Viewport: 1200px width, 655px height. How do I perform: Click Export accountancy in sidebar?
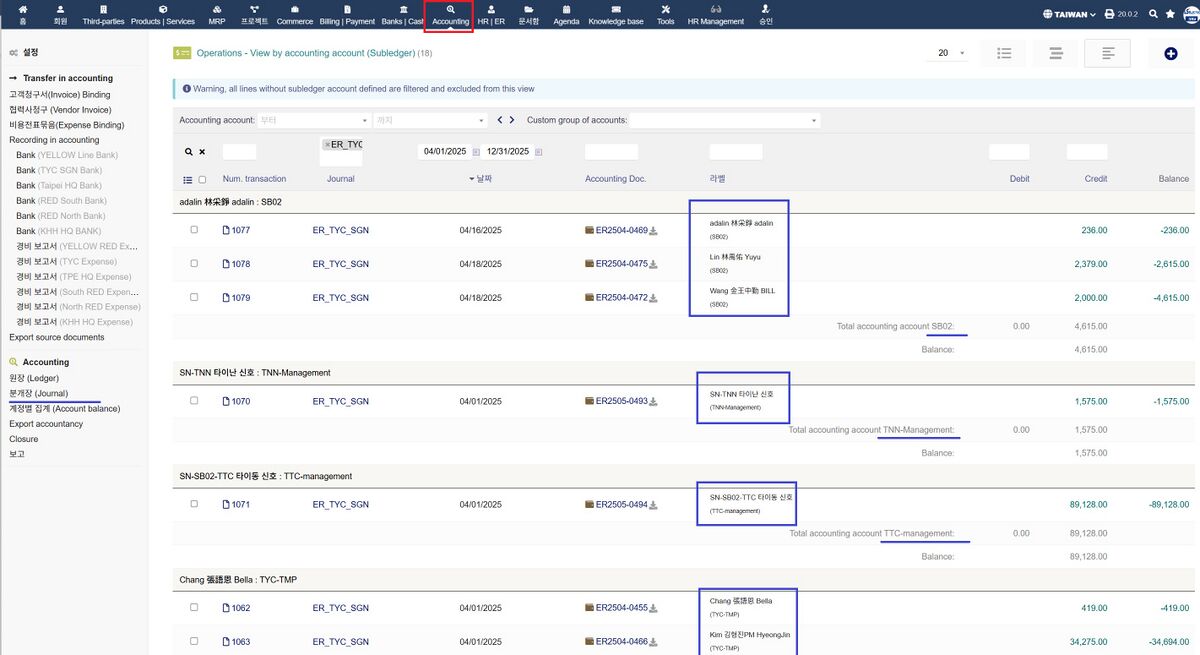click(46, 424)
